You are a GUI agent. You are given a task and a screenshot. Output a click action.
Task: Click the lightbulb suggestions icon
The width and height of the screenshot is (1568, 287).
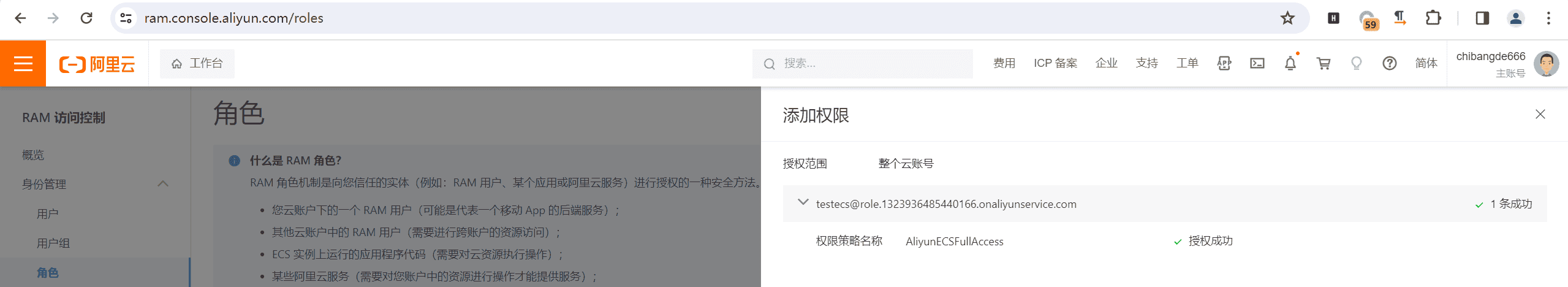(x=1357, y=63)
